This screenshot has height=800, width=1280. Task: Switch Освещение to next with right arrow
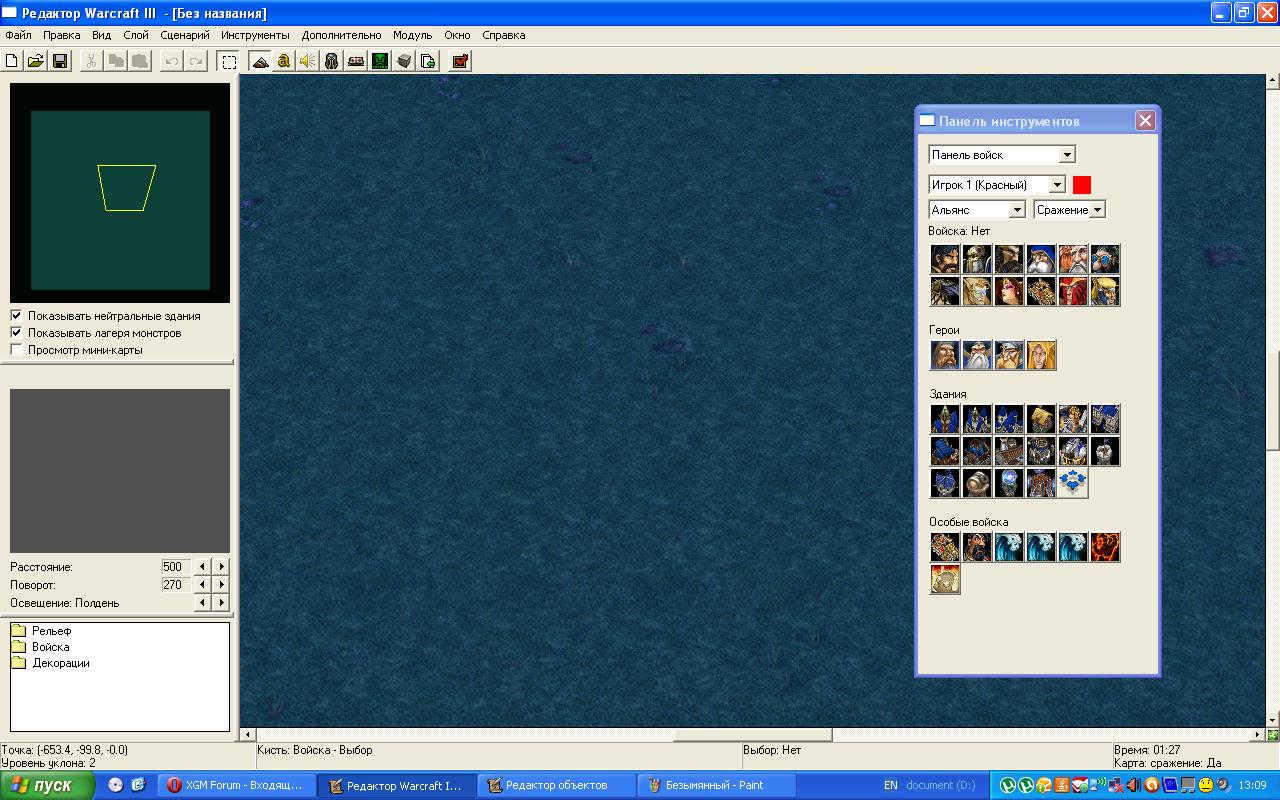coord(221,603)
